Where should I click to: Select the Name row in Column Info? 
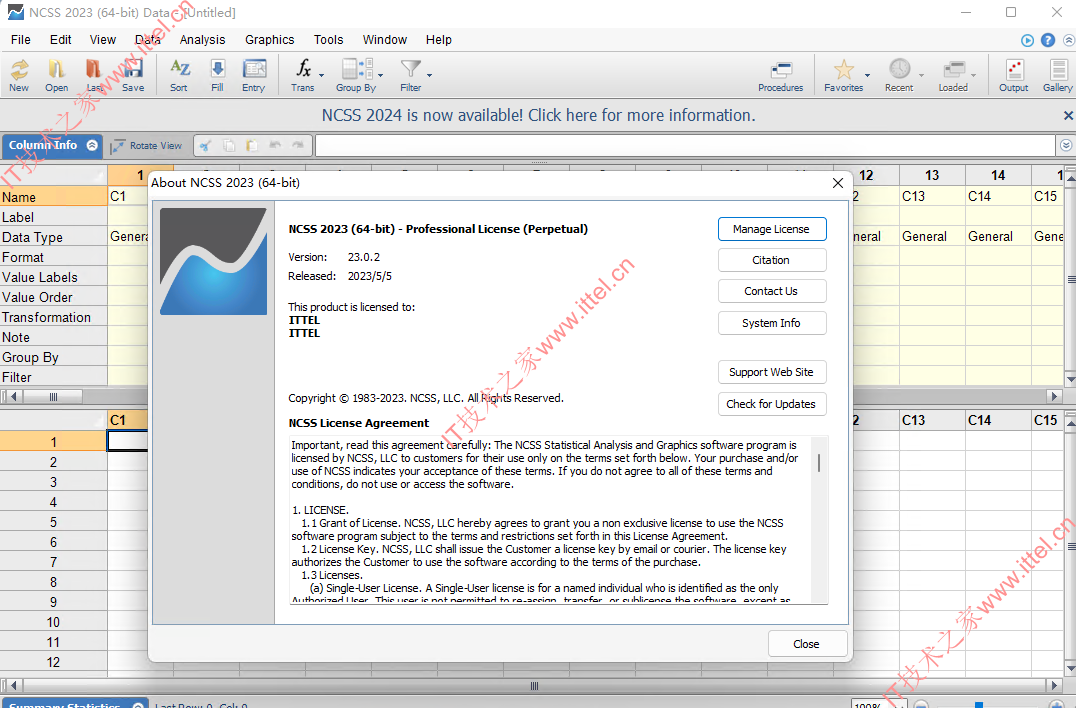coord(54,197)
